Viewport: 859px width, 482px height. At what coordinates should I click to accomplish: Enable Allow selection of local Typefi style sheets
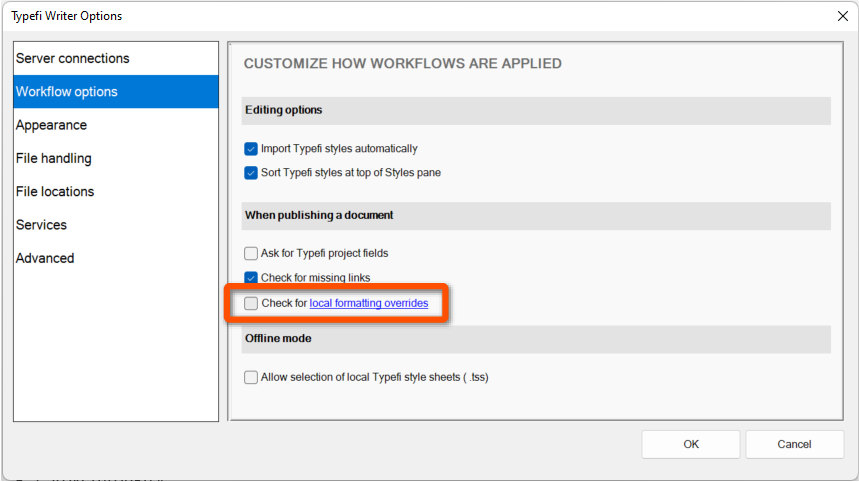tap(251, 377)
